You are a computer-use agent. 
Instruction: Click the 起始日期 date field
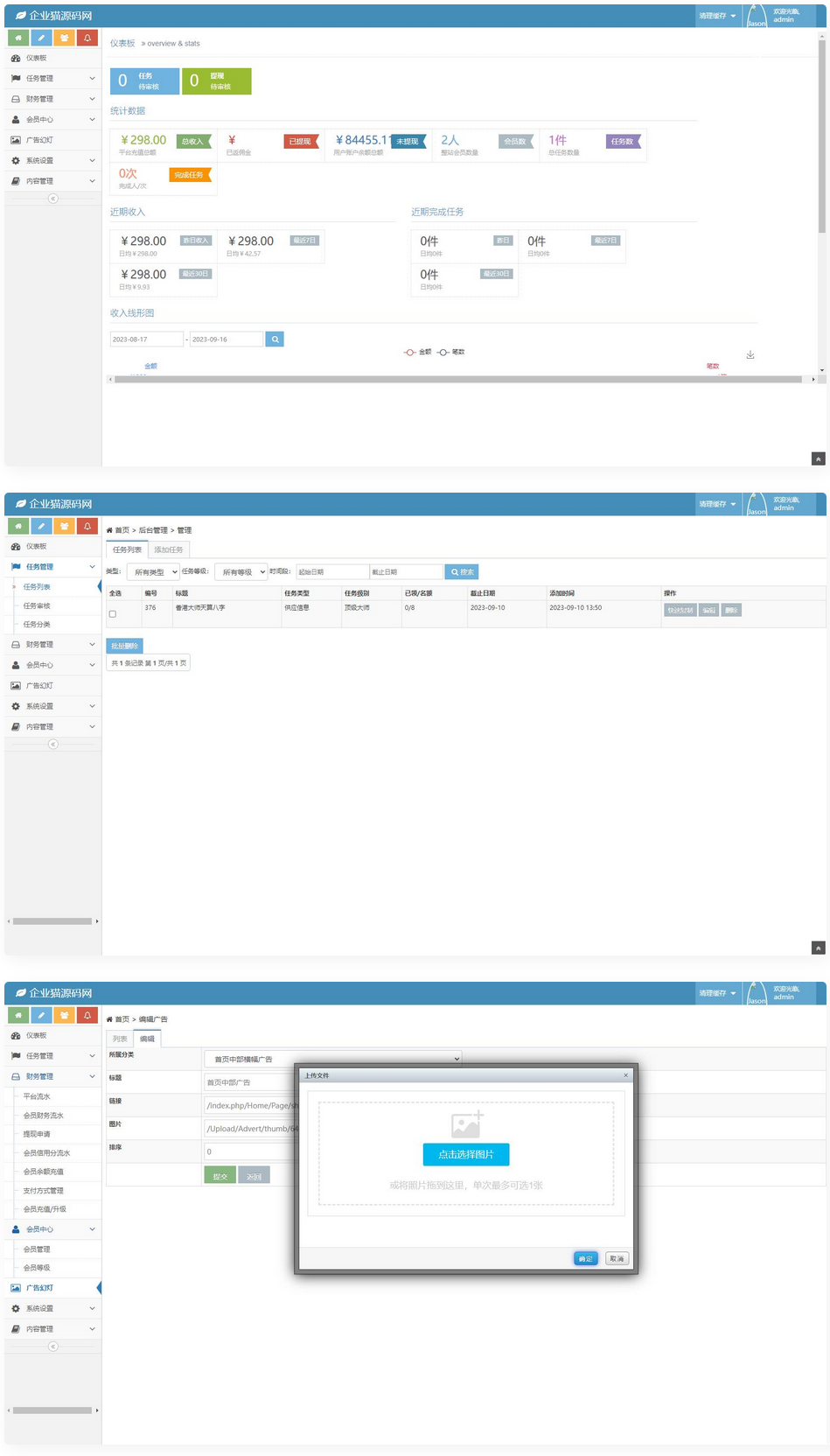click(x=332, y=572)
